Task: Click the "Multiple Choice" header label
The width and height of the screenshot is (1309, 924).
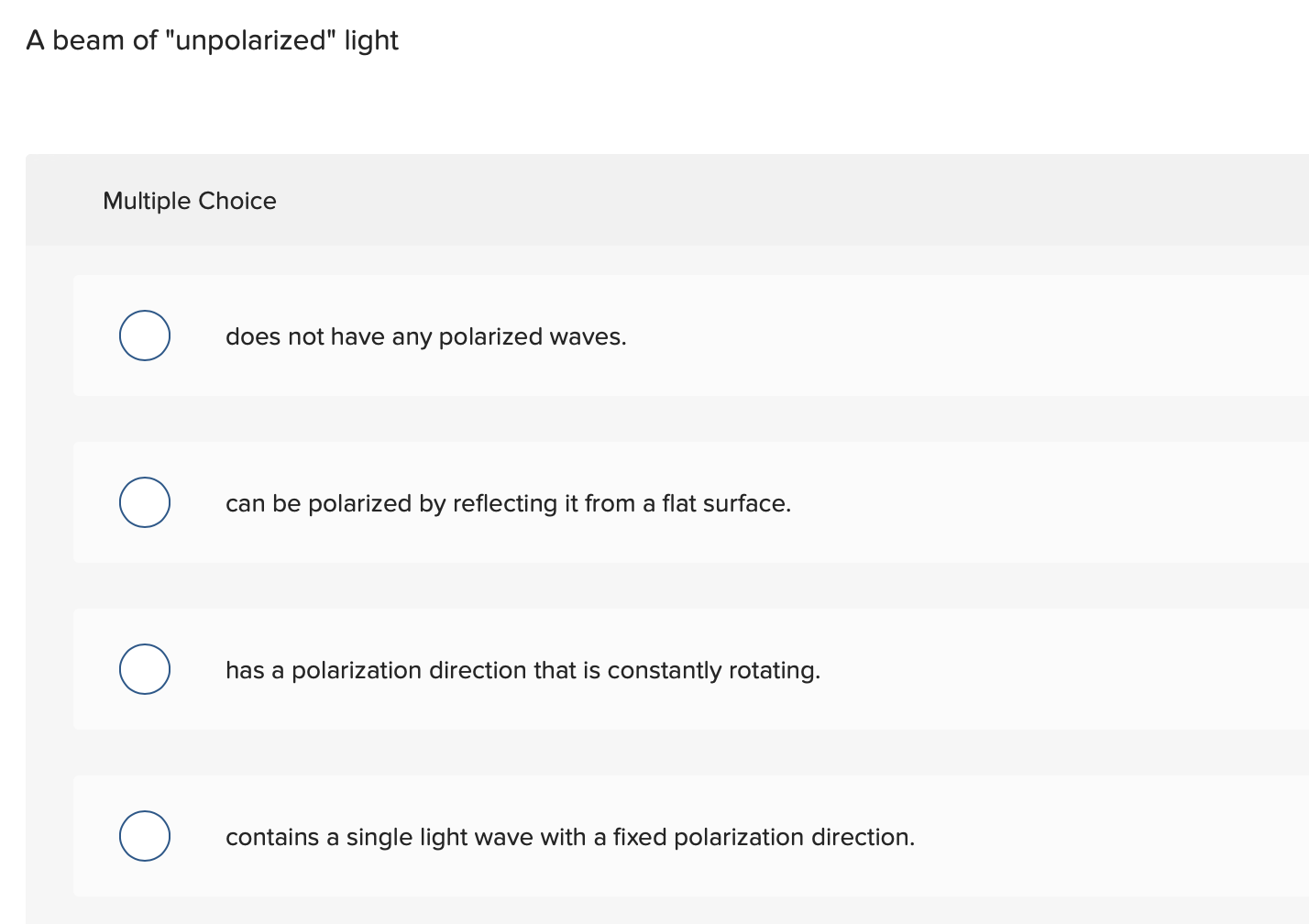Action: coord(189,201)
